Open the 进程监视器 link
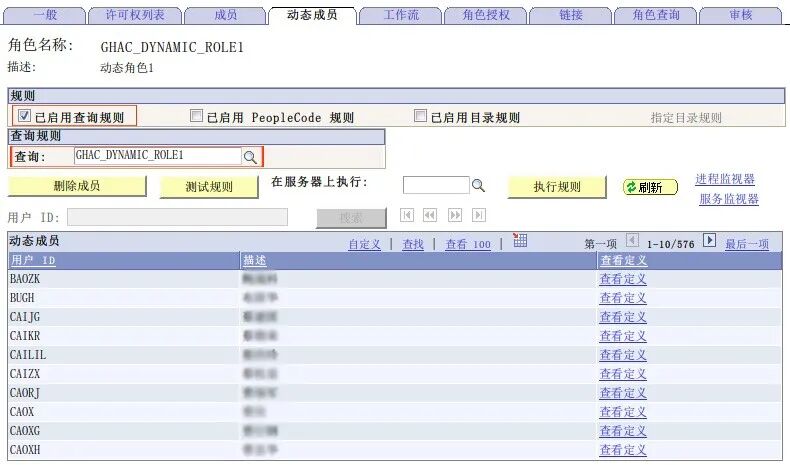This screenshot has height=465, width=790. pos(725,179)
